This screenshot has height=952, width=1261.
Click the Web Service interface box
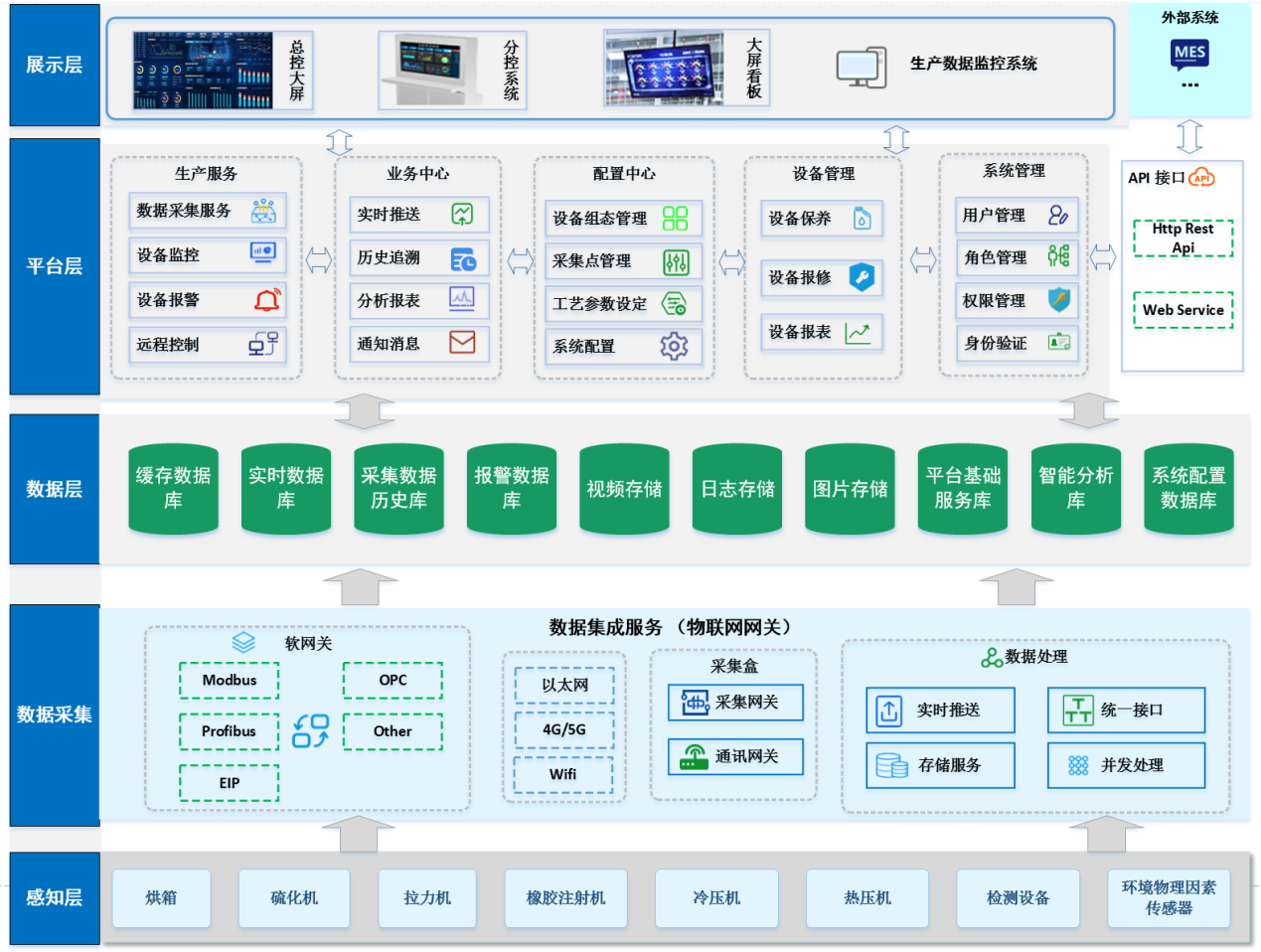point(1182,310)
